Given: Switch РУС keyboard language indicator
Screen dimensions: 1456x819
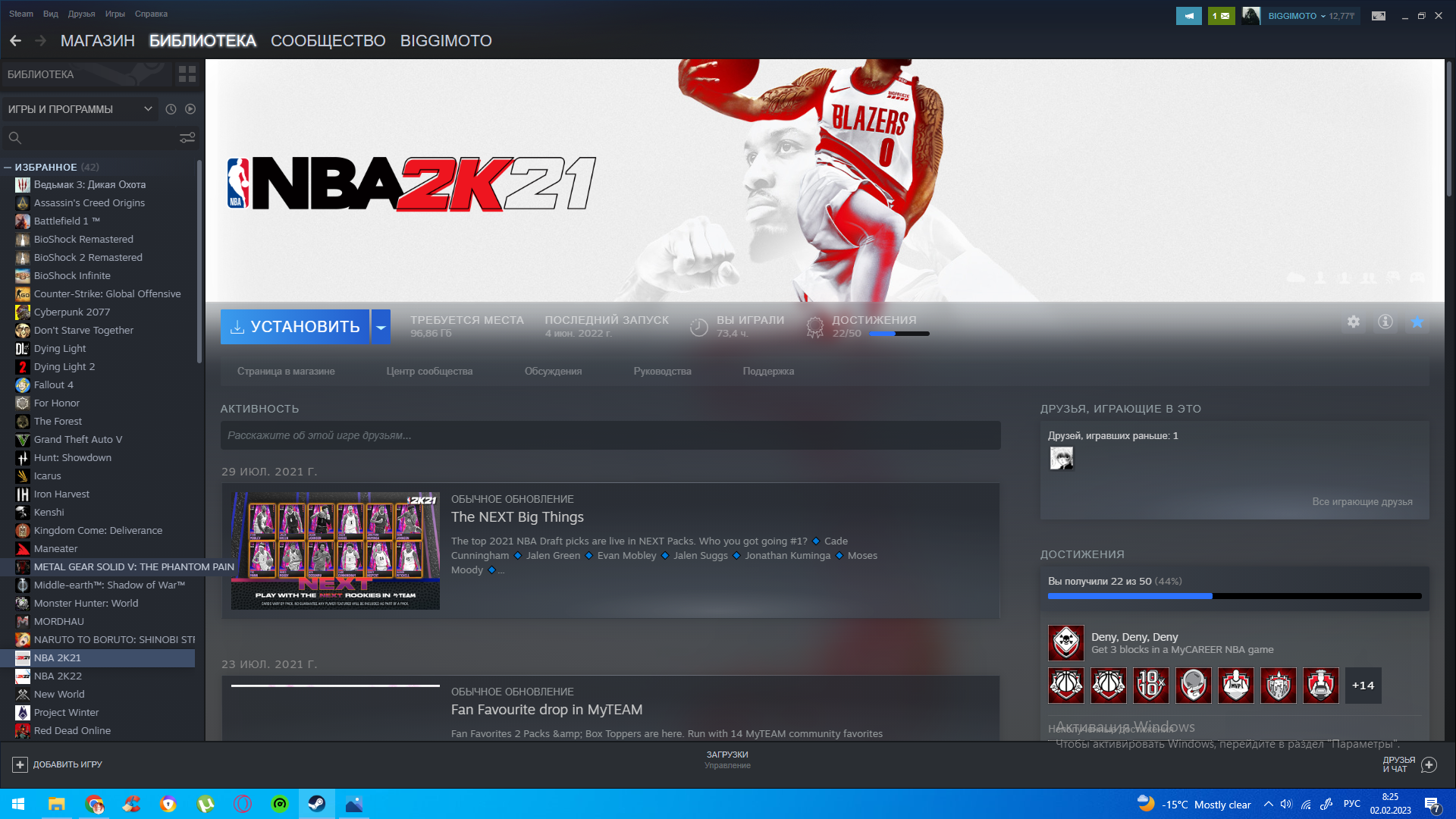Looking at the screenshot, I should click(x=1352, y=804).
